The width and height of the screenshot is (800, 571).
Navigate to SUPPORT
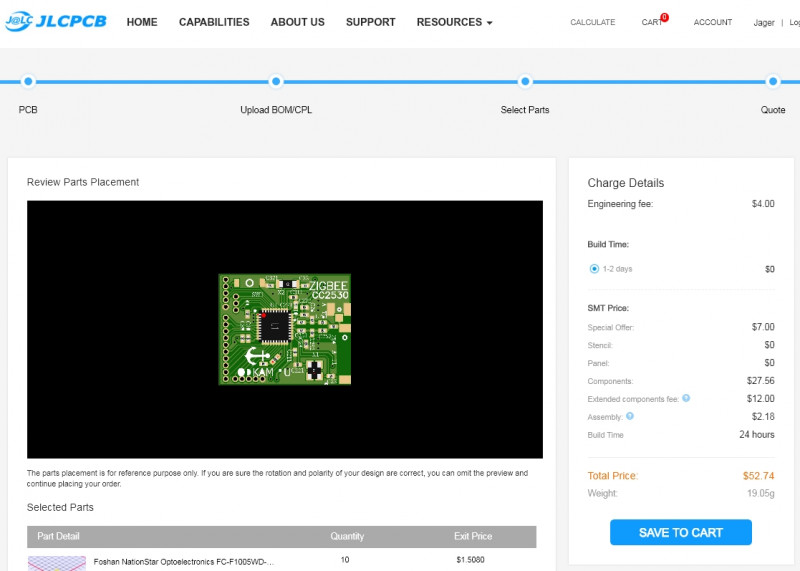pyautogui.click(x=370, y=22)
